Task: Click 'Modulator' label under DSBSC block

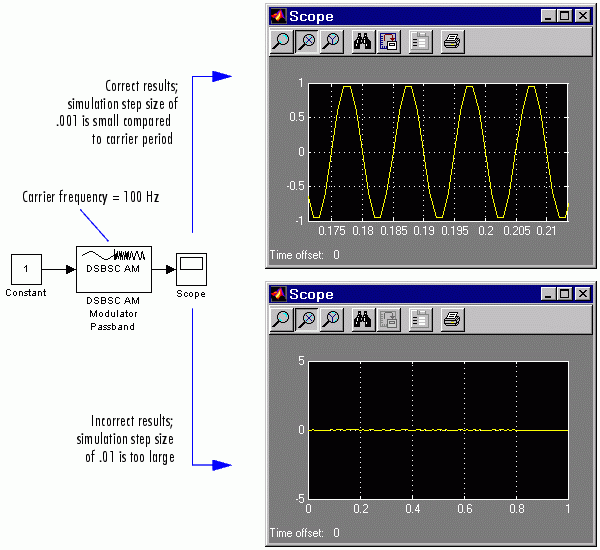Action: tap(113, 314)
